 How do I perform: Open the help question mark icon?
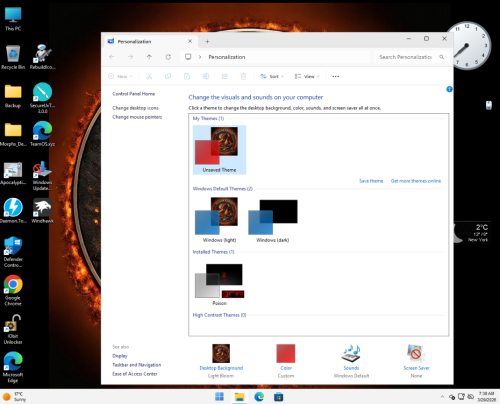pyautogui.click(x=449, y=89)
